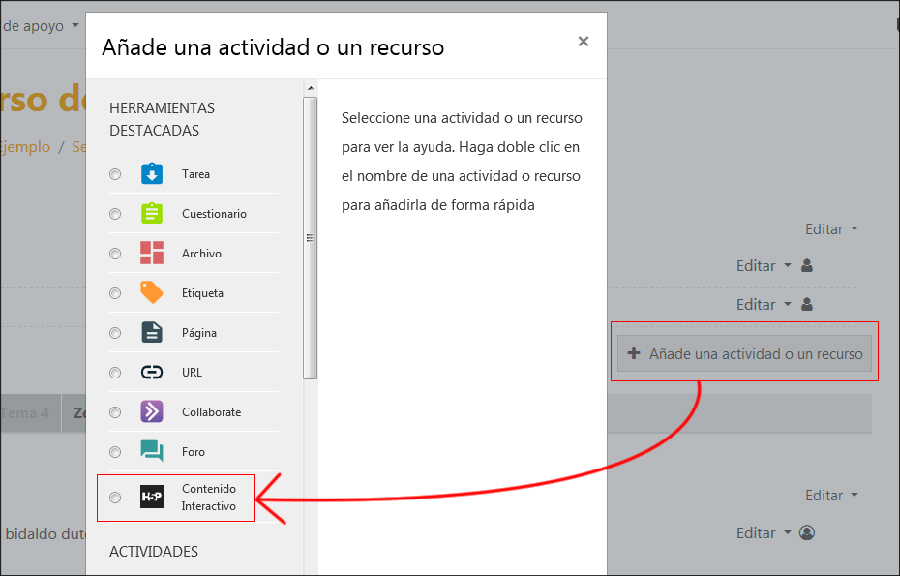Select the Foro radio button
The image size is (900, 576).
(x=115, y=452)
